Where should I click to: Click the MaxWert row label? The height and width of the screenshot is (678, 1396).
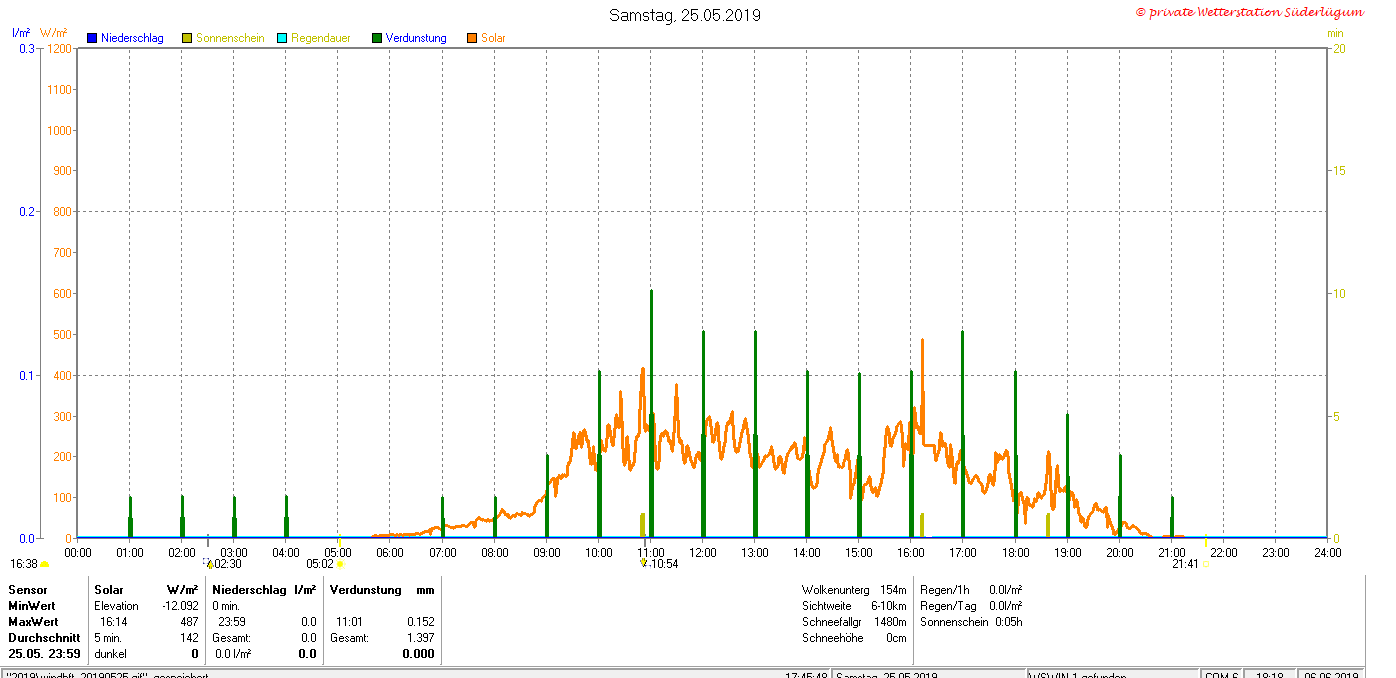pos(33,622)
